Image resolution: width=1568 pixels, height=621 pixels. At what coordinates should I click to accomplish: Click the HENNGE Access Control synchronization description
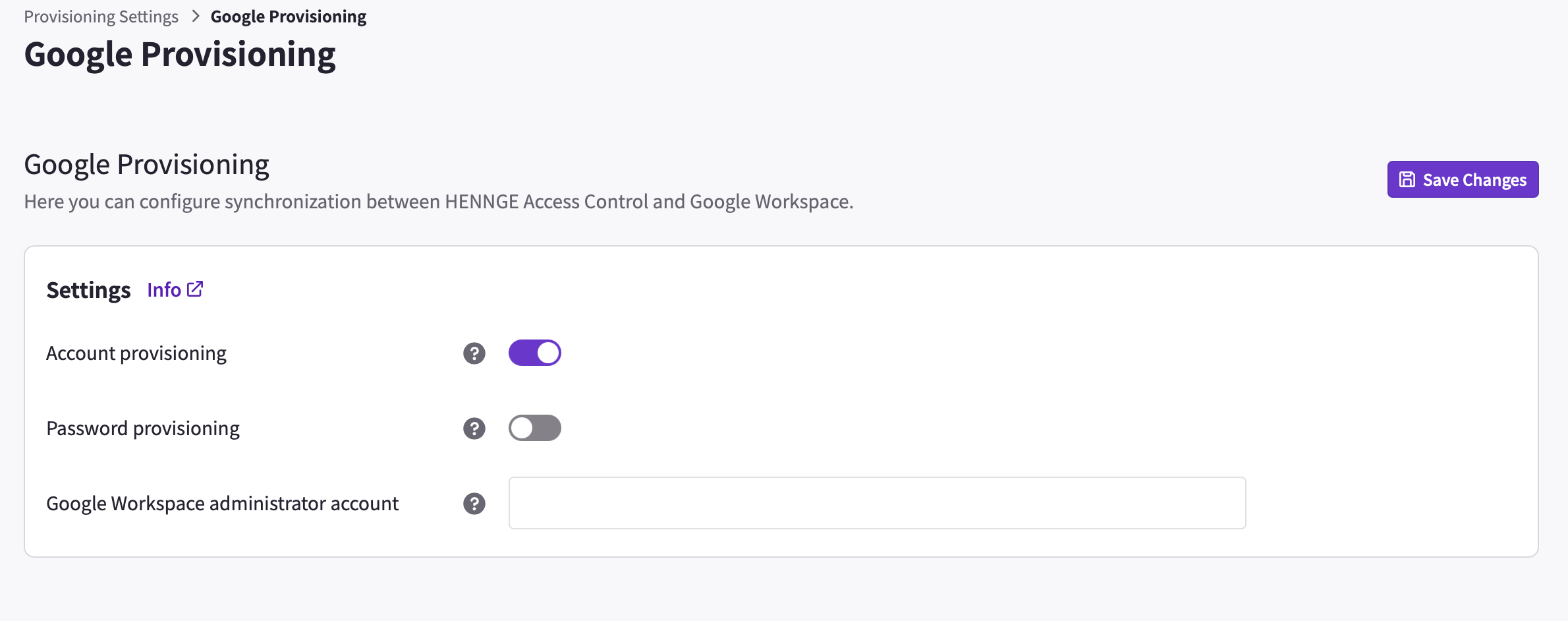point(439,202)
